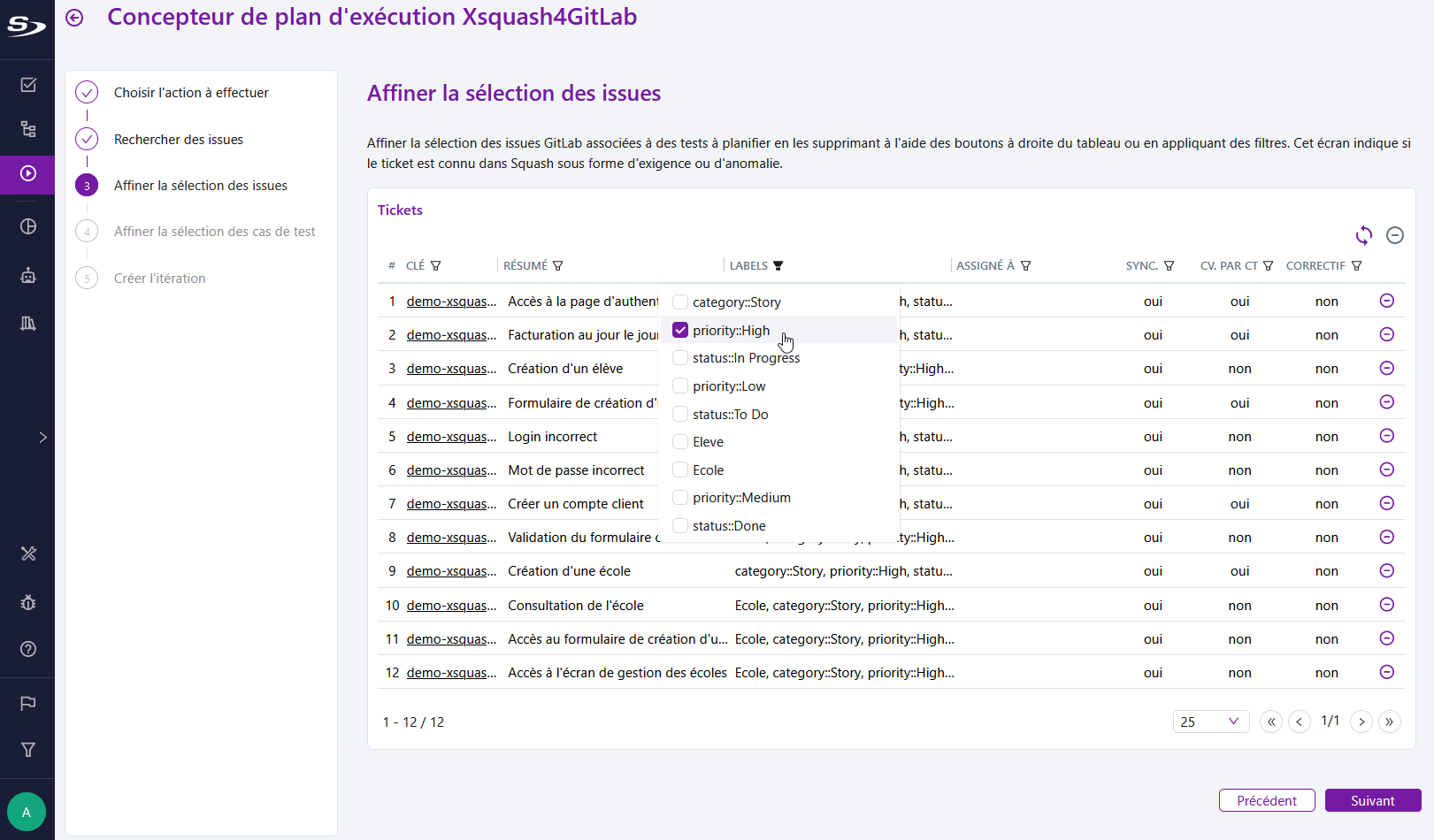Go to step 'Choisir l'action à effectuer'
The width and height of the screenshot is (1434, 840).
point(191,93)
